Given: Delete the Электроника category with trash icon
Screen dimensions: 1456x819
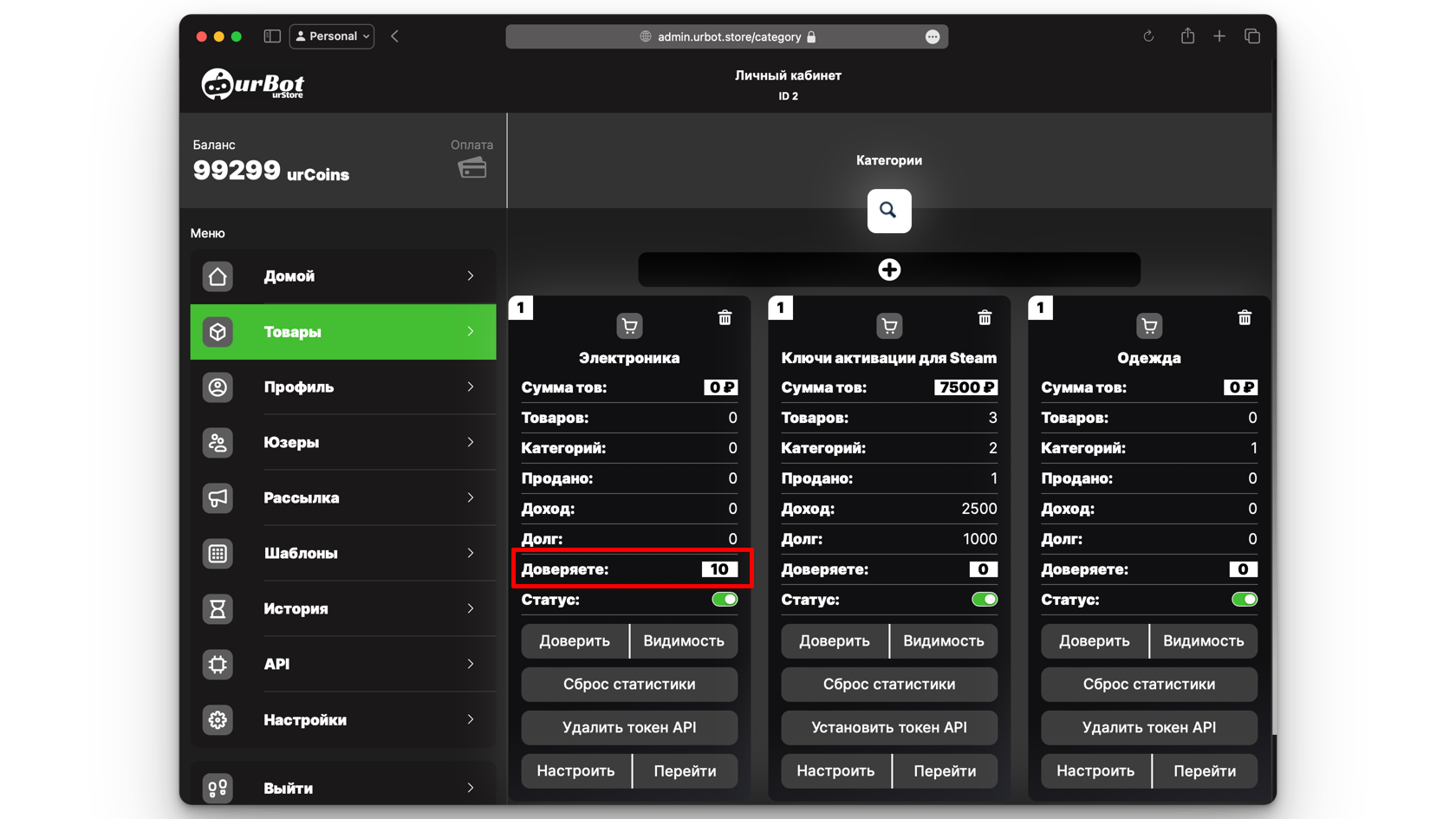Looking at the screenshot, I should [x=725, y=318].
